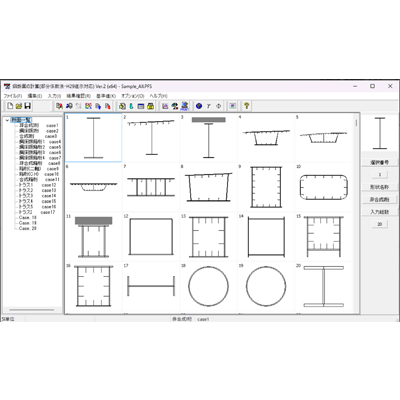Click the thermometer-shaped toolbar icon
The image size is (400, 400).
pyautogui.click(x=132, y=106)
